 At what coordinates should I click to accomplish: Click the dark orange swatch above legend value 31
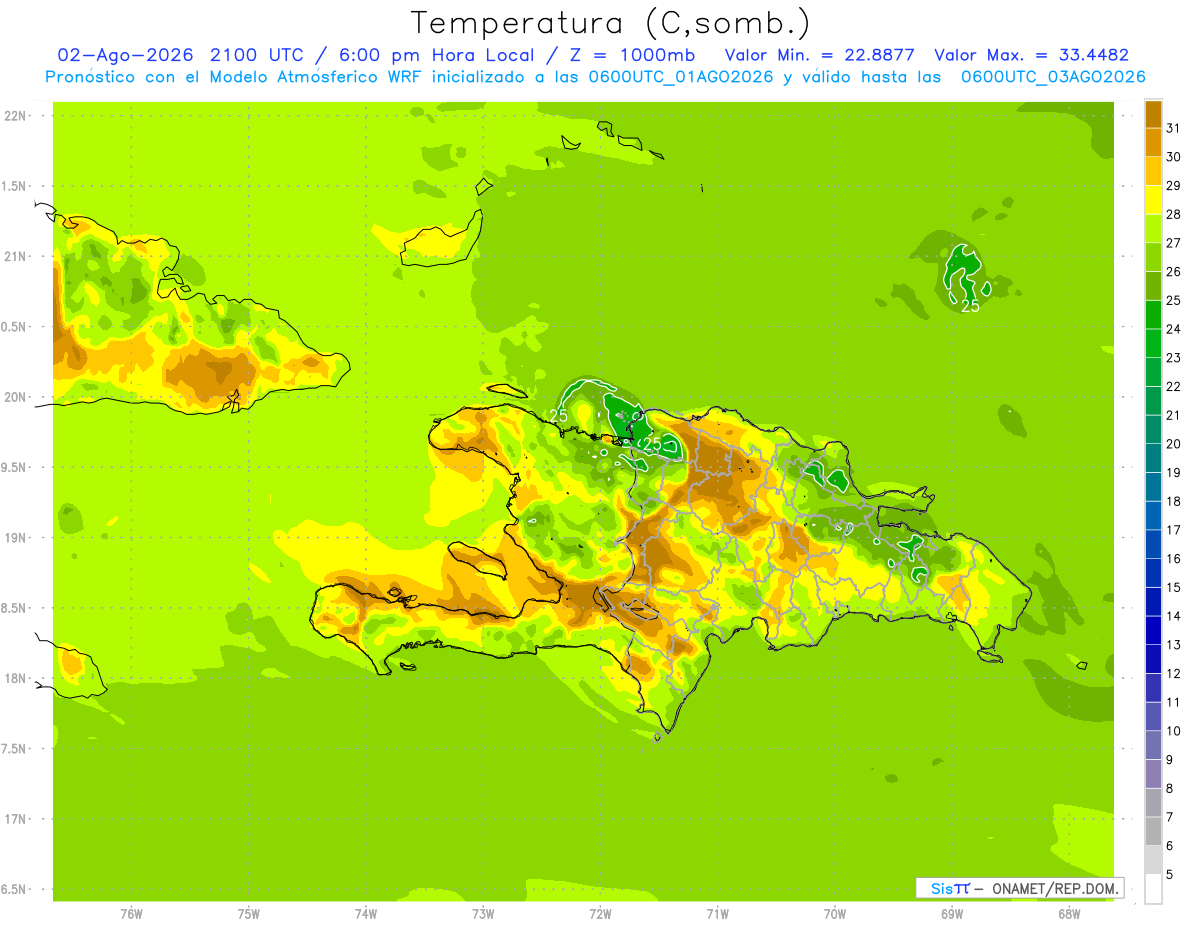point(1153,114)
